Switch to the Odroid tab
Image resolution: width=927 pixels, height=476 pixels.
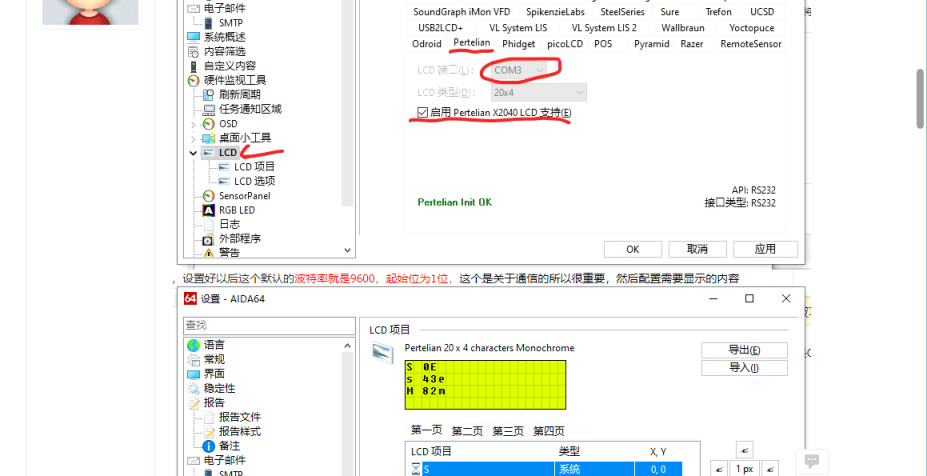tap(426, 44)
